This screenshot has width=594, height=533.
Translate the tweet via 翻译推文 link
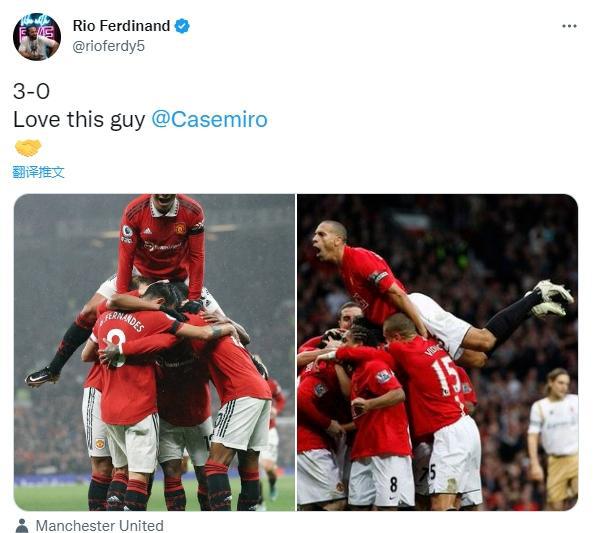click(x=38, y=172)
